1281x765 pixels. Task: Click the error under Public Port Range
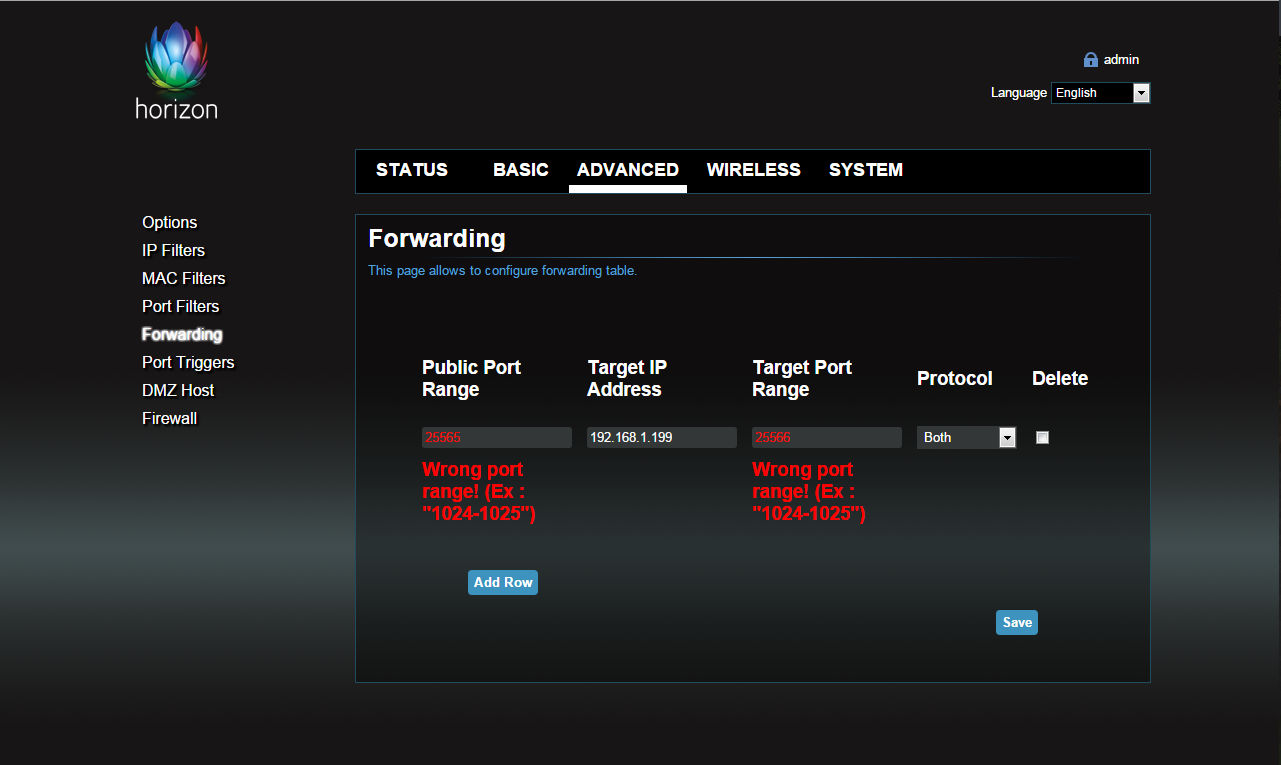pos(479,491)
